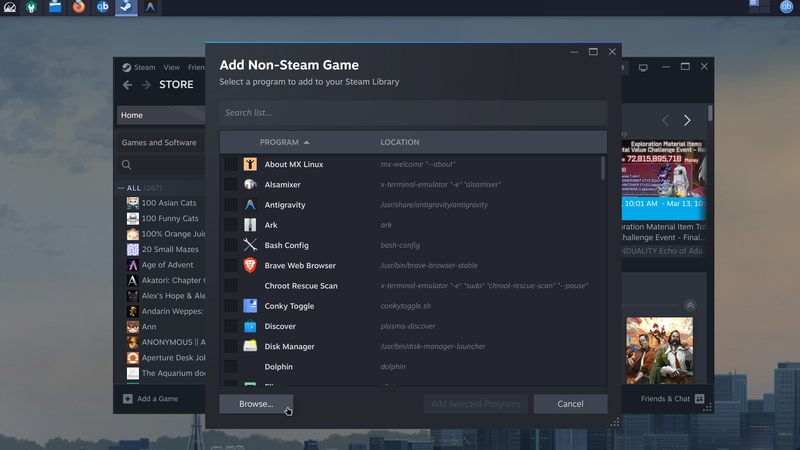Click the qBittorrent tray icon at top right
The image size is (800, 450).
pyautogui.click(x=786, y=7)
